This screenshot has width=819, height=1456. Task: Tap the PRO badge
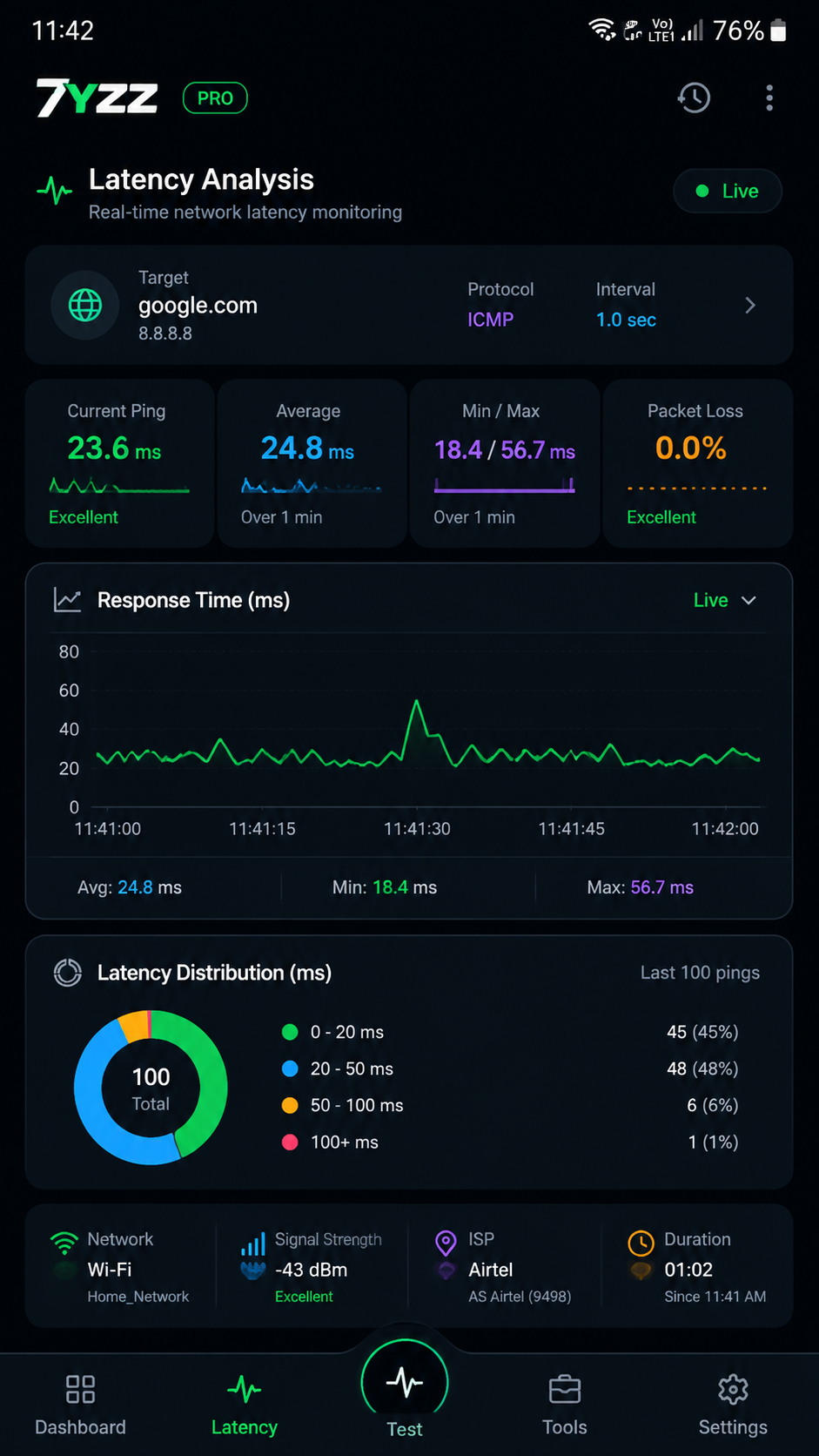pyautogui.click(x=215, y=98)
